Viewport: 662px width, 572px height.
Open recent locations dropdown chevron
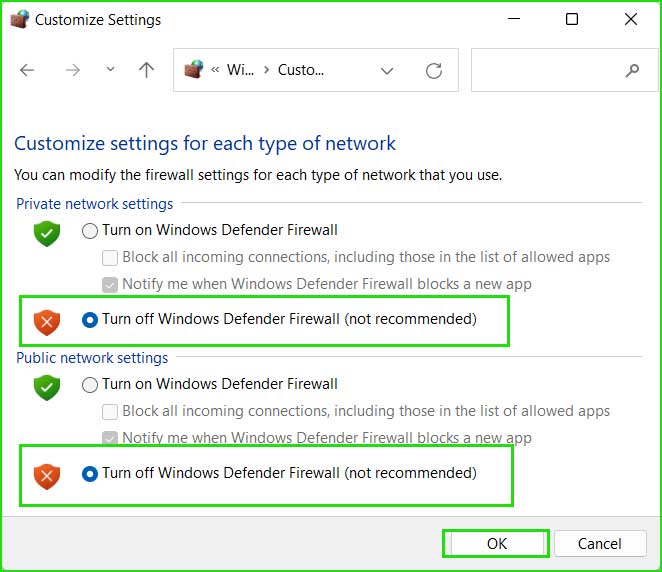coord(110,69)
